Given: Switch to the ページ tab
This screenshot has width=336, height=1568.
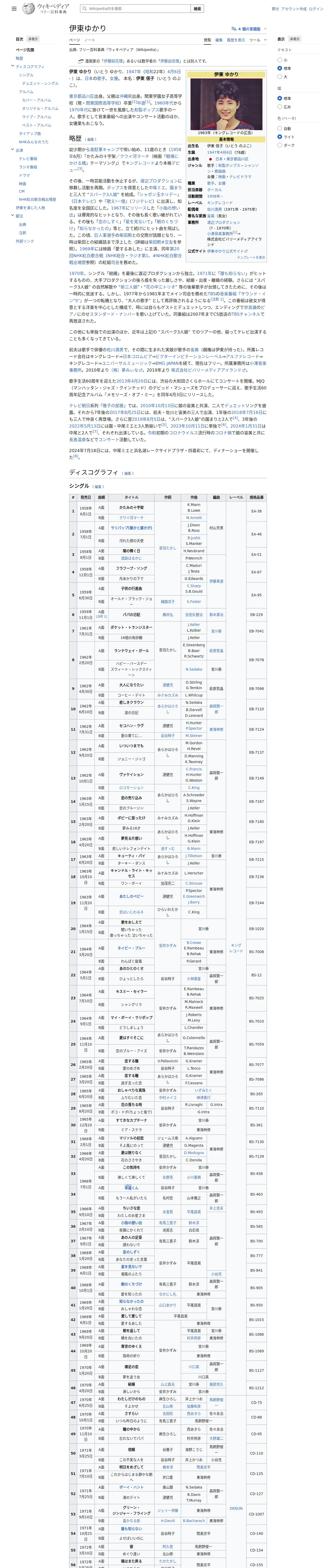Looking at the screenshot, I should [74, 40].
